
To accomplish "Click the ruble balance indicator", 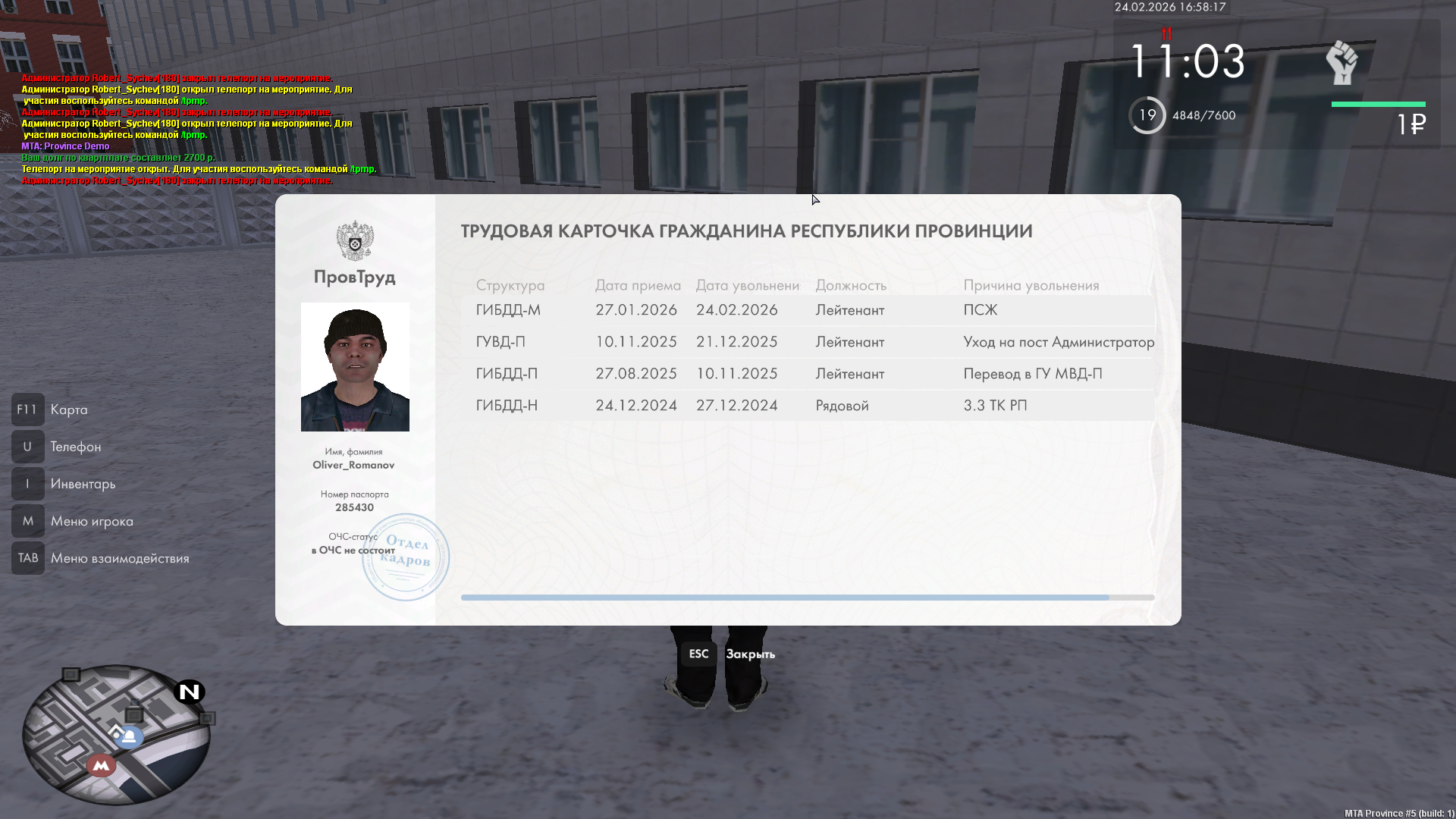I will tap(1411, 124).
